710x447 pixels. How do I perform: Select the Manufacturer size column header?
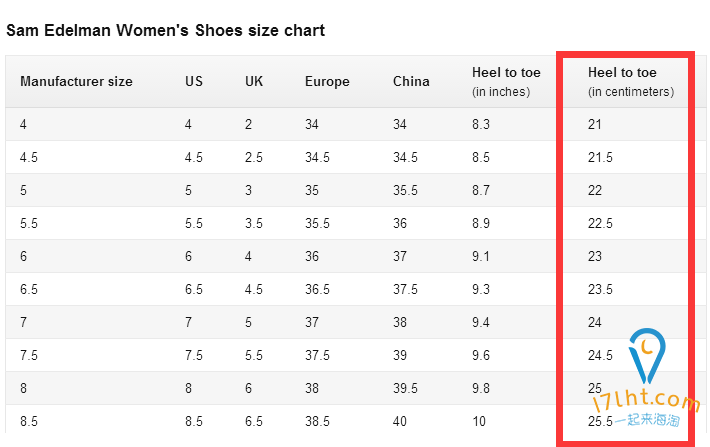point(76,82)
